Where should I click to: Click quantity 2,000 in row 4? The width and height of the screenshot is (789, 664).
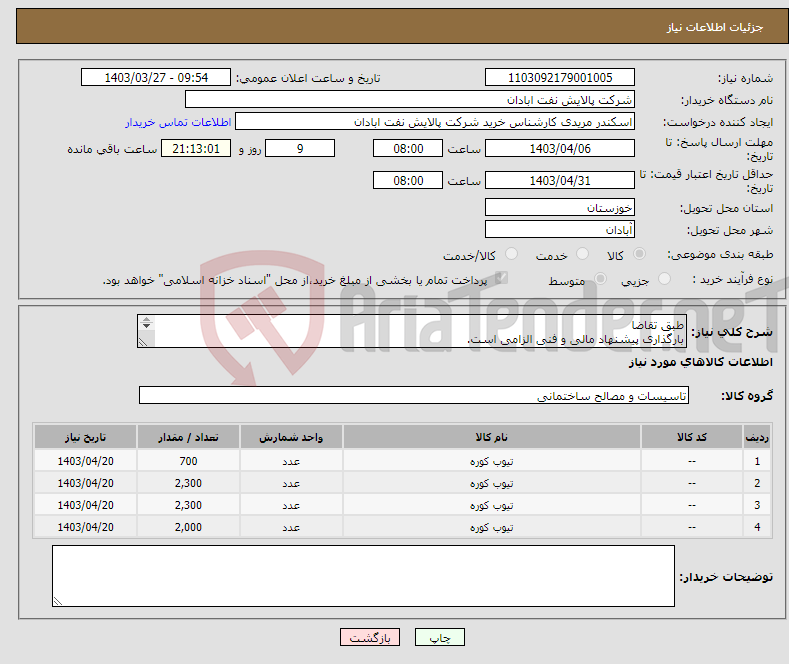coord(188,527)
